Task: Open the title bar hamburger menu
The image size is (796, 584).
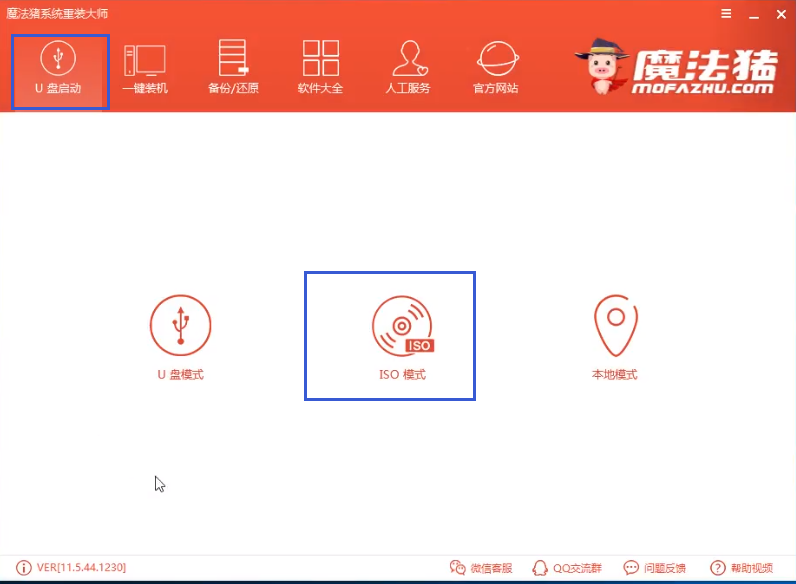Action: click(x=725, y=14)
